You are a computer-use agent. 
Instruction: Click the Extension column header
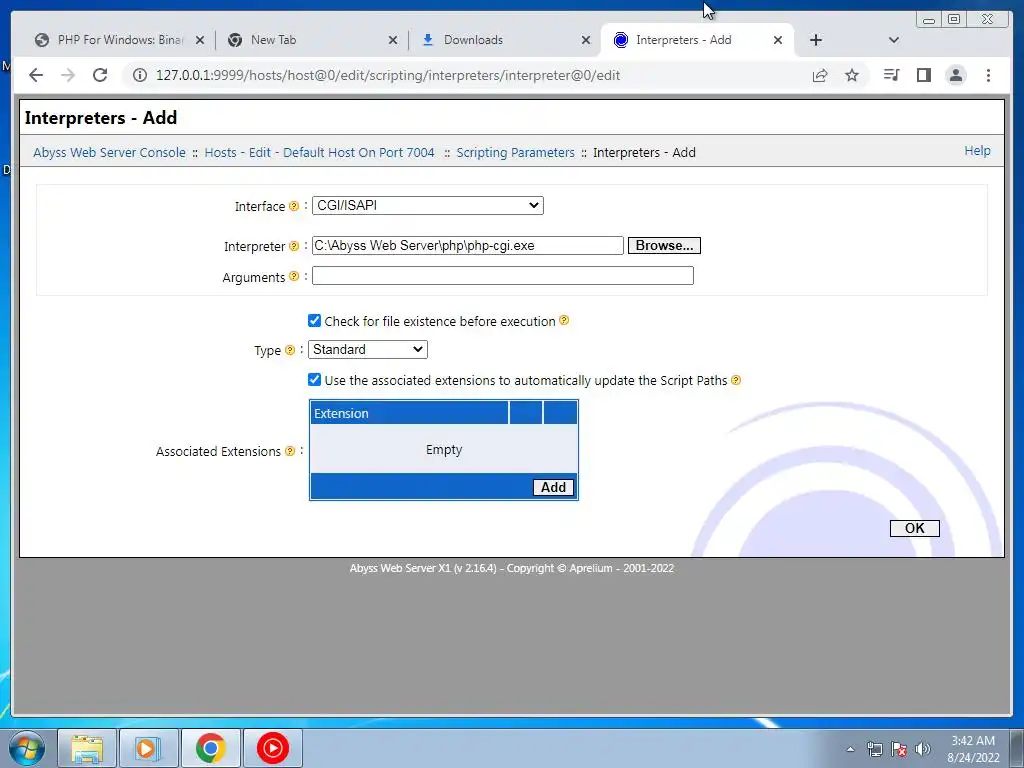pos(409,413)
